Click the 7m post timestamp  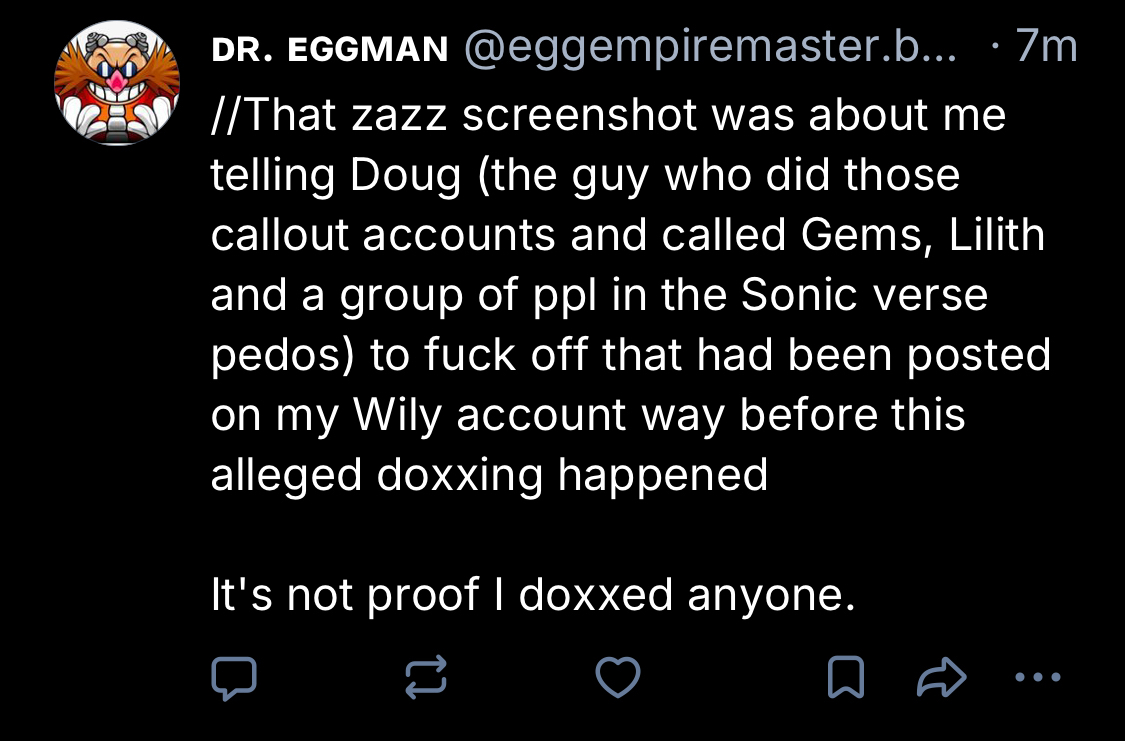[1046, 49]
